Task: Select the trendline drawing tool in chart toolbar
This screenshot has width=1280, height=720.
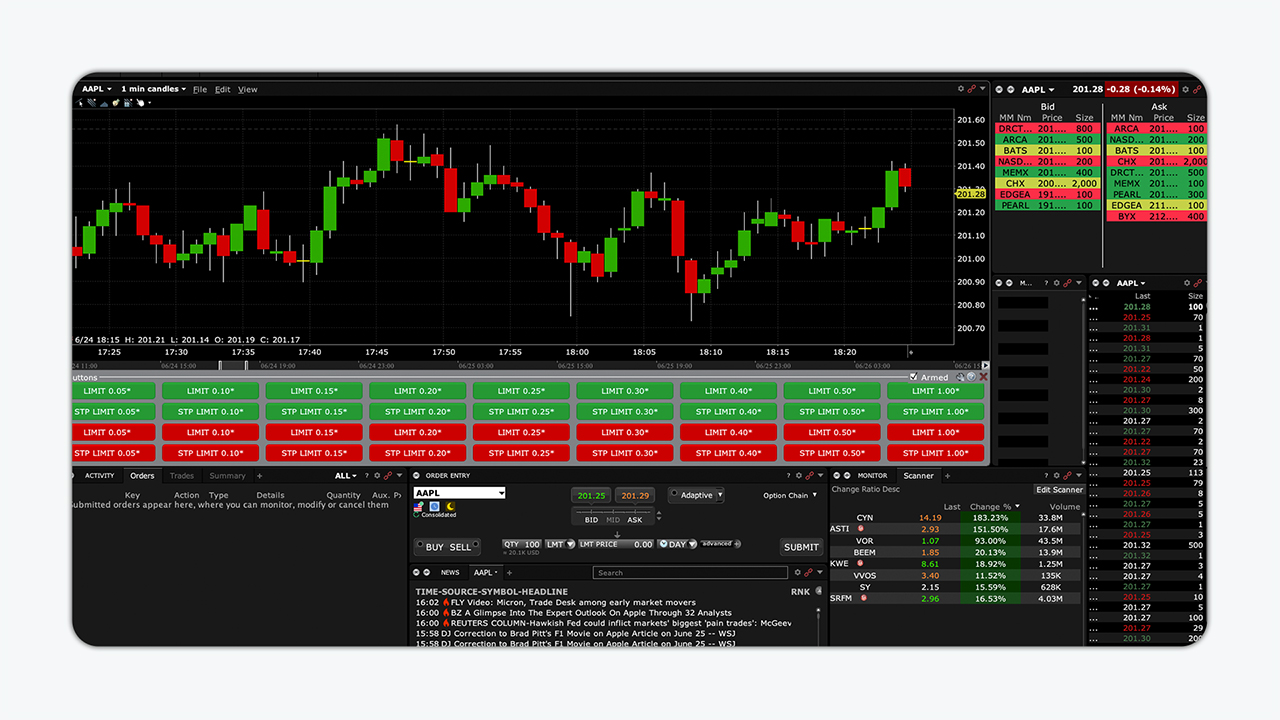Action: pyautogui.click(x=92, y=102)
